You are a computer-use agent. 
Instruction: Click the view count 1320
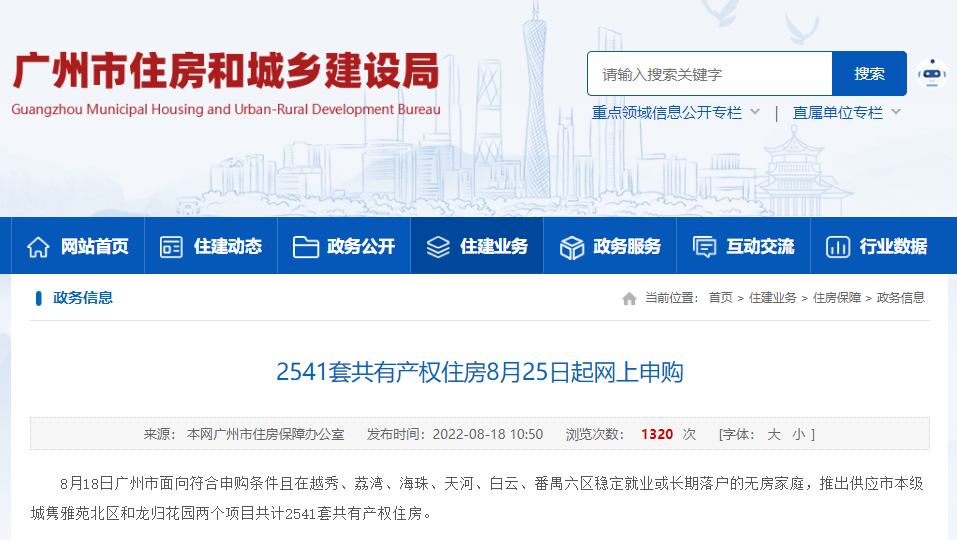657,434
